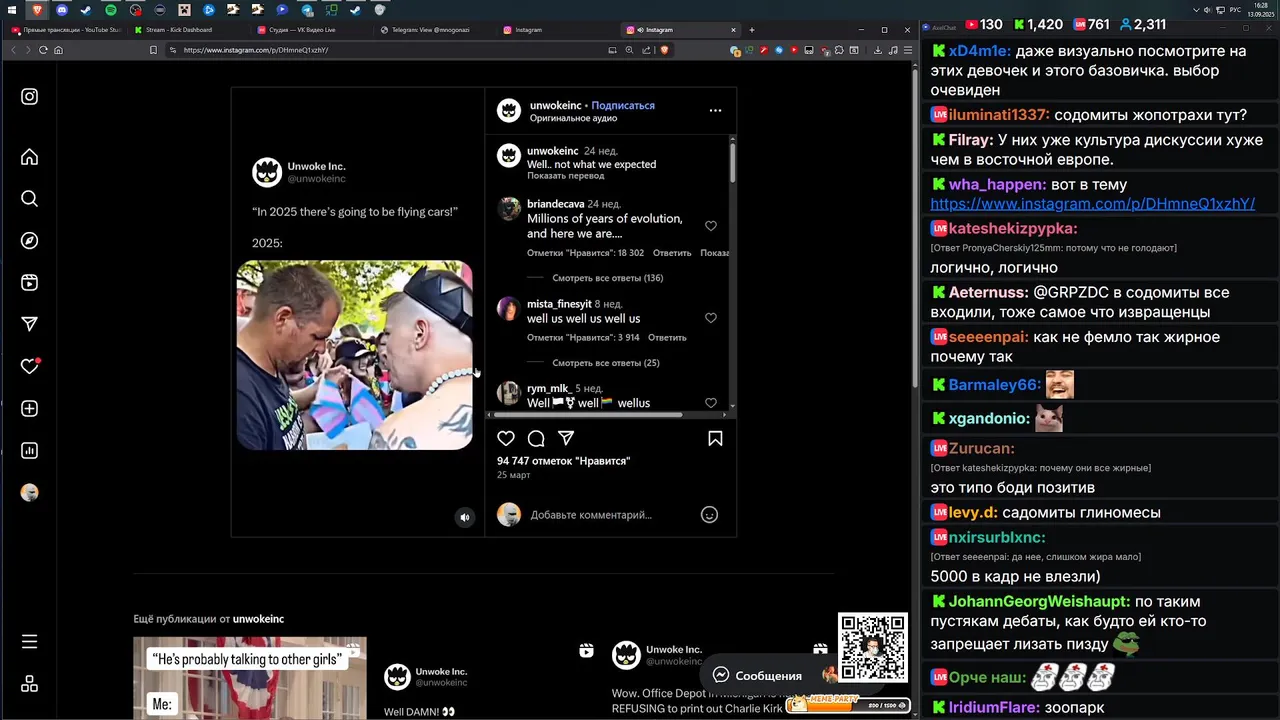Open Telegram from the taskbar
Image resolution: width=1280 pixels, height=720 pixels.
(x=307, y=9)
